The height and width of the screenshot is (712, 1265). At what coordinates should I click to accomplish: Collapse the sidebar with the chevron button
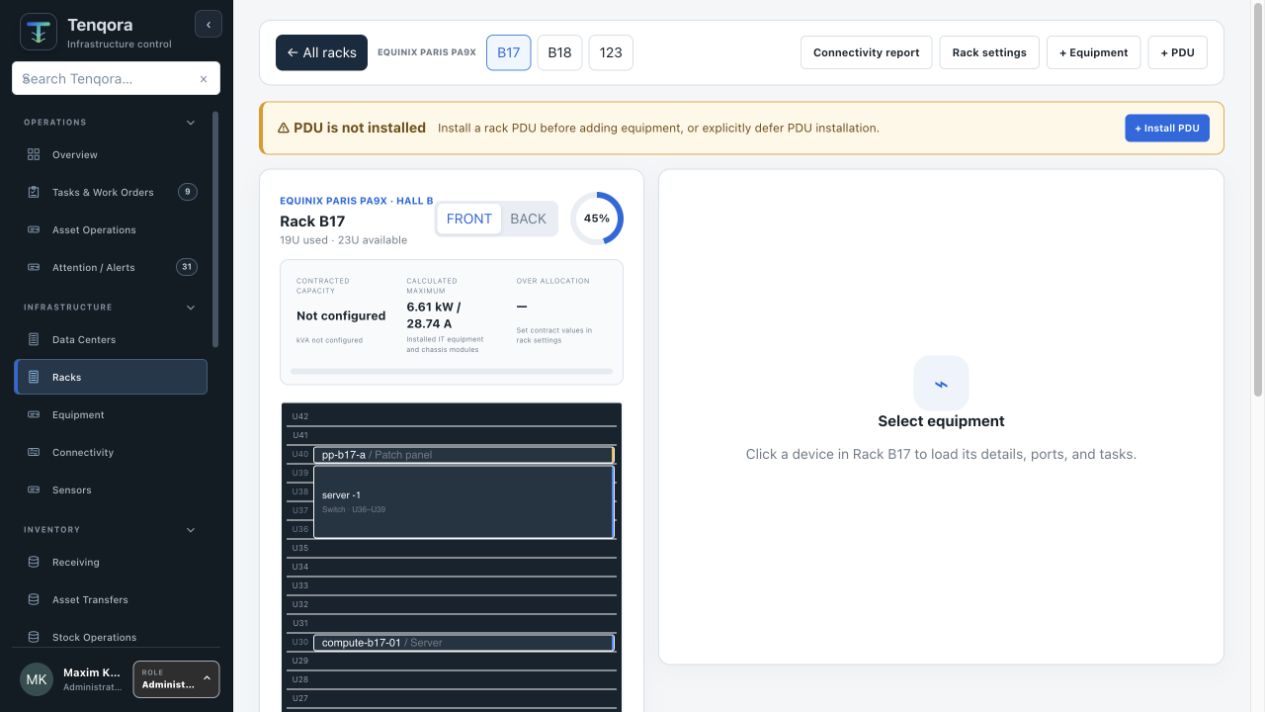[x=208, y=25]
